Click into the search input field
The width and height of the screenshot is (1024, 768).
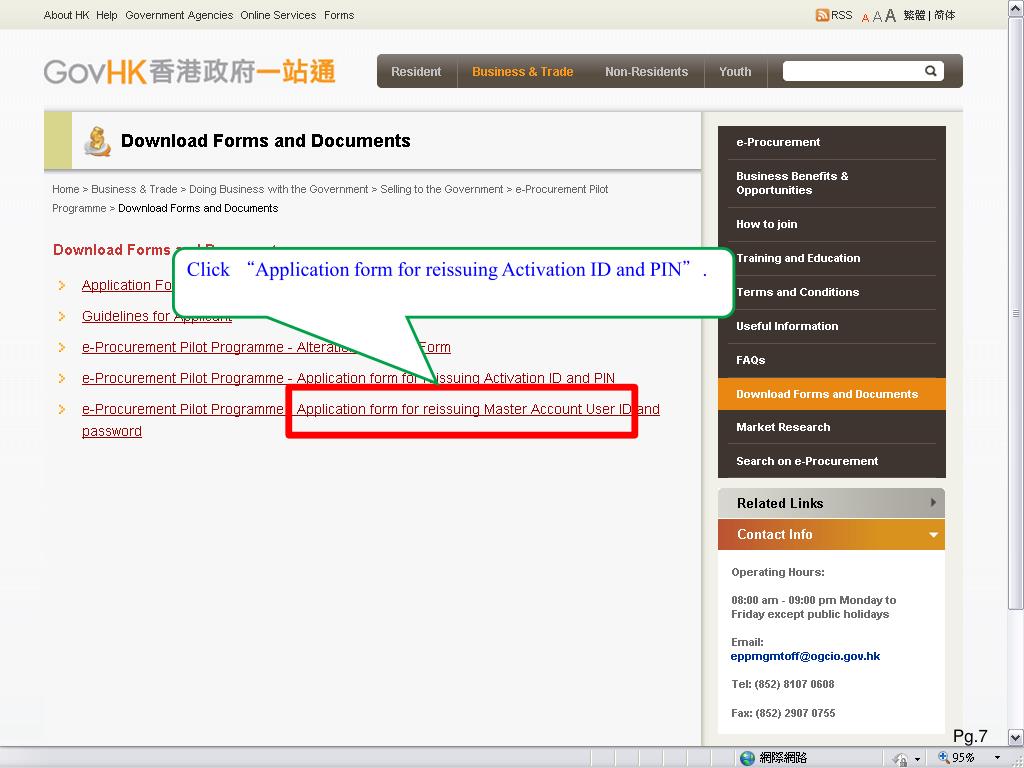coord(852,71)
